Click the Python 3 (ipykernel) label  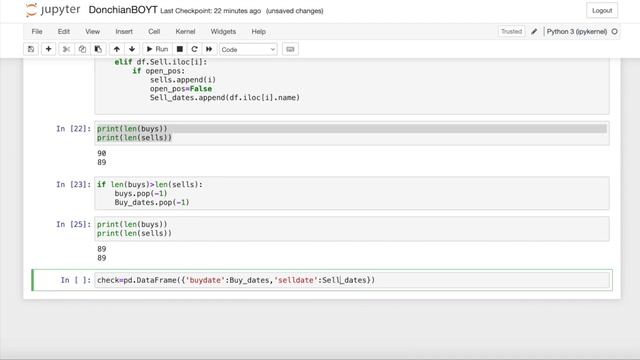pyautogui.click(x=576, y=31)
